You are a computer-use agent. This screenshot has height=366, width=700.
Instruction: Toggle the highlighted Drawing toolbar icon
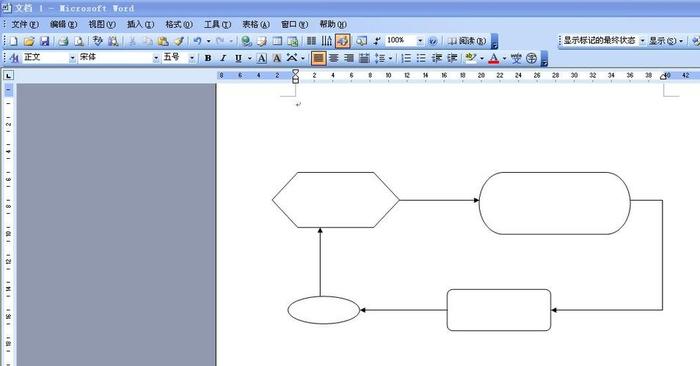pyautogui.click(x=342, y=41)
